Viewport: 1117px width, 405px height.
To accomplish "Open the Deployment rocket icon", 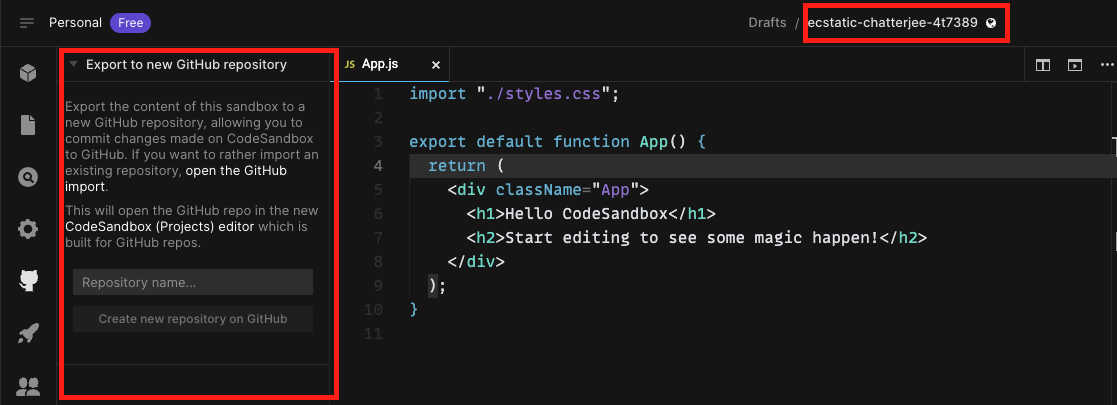I will coord(28,334).
